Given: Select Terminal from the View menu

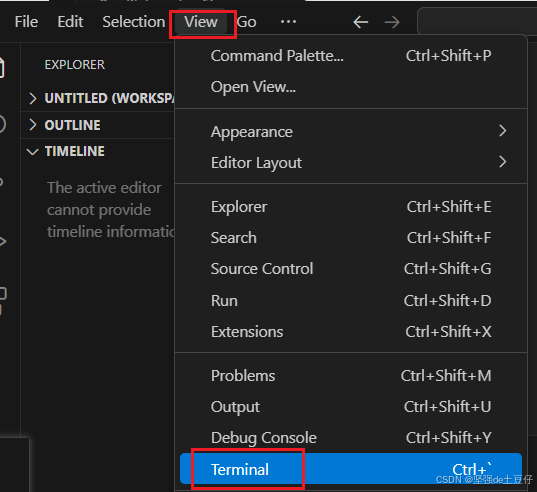Looking at the screenshot, I should [351, 469].
